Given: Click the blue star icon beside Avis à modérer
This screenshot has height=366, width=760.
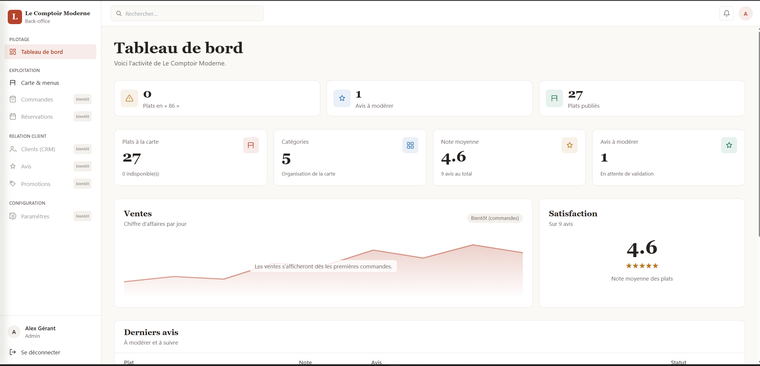Looking at the screenshot, I should click(x=342, y=98).
